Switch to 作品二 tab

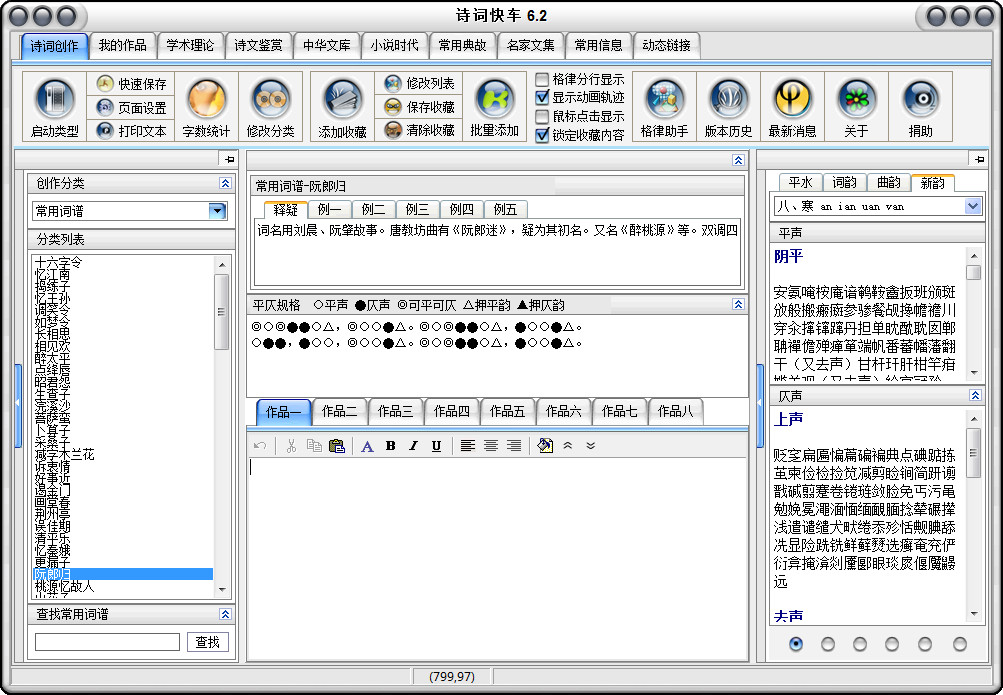(339, 411)
